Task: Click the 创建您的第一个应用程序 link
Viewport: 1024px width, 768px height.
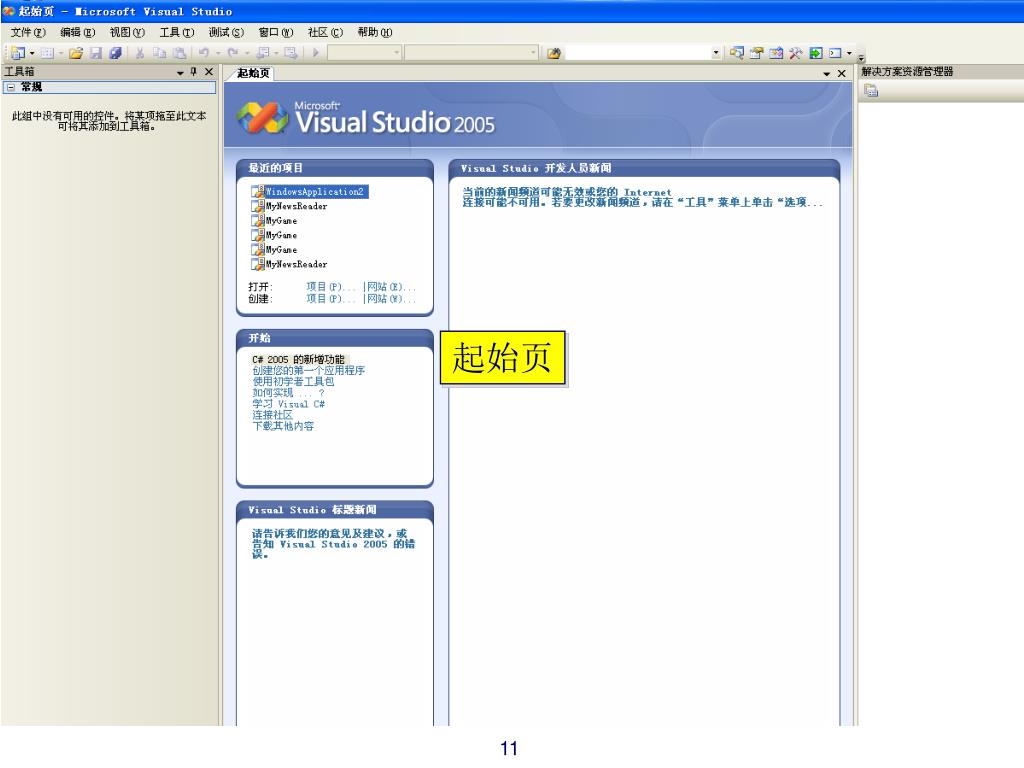Action: 308,370
